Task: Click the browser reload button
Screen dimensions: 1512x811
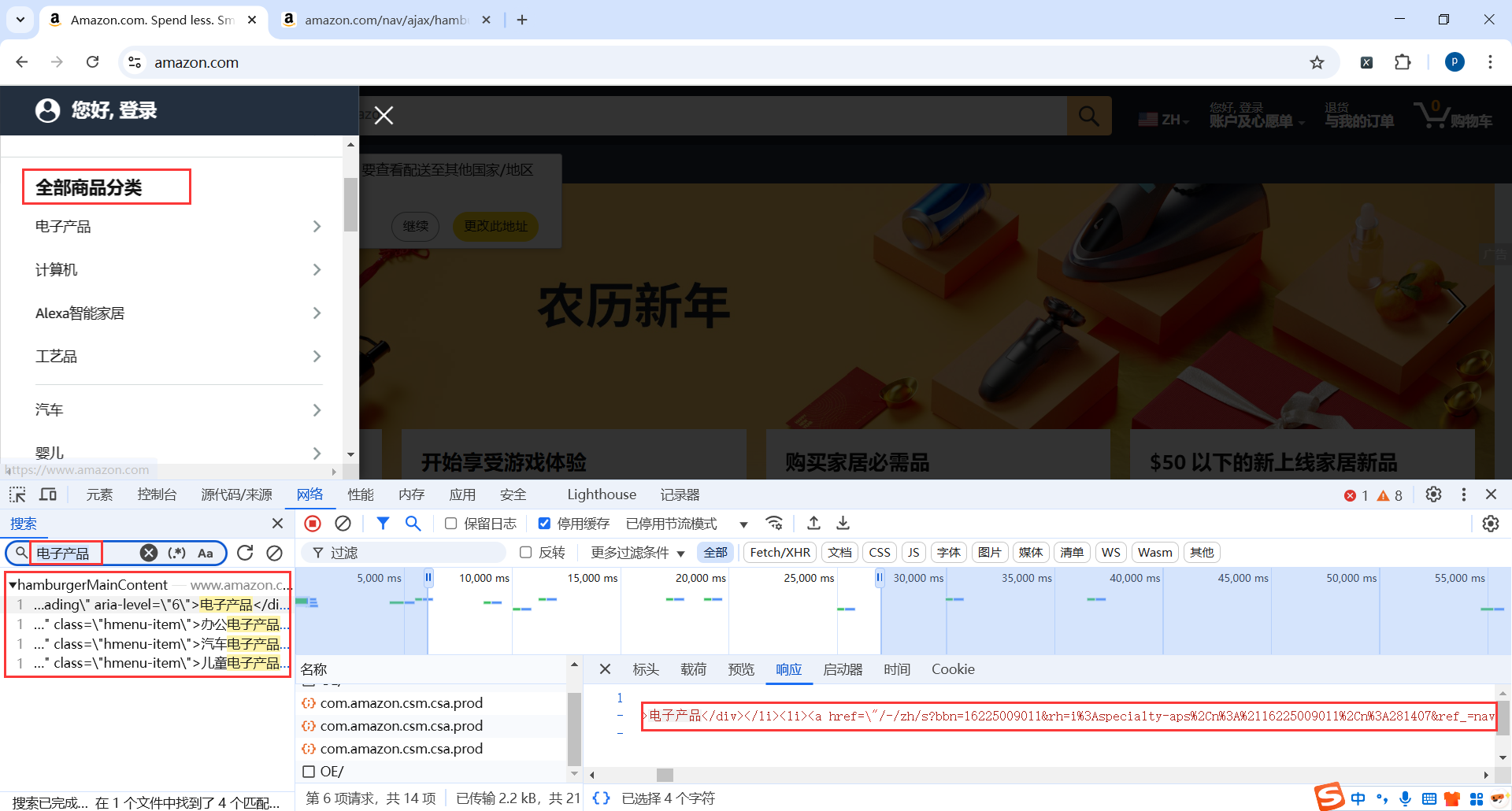Action: [92, 62]
